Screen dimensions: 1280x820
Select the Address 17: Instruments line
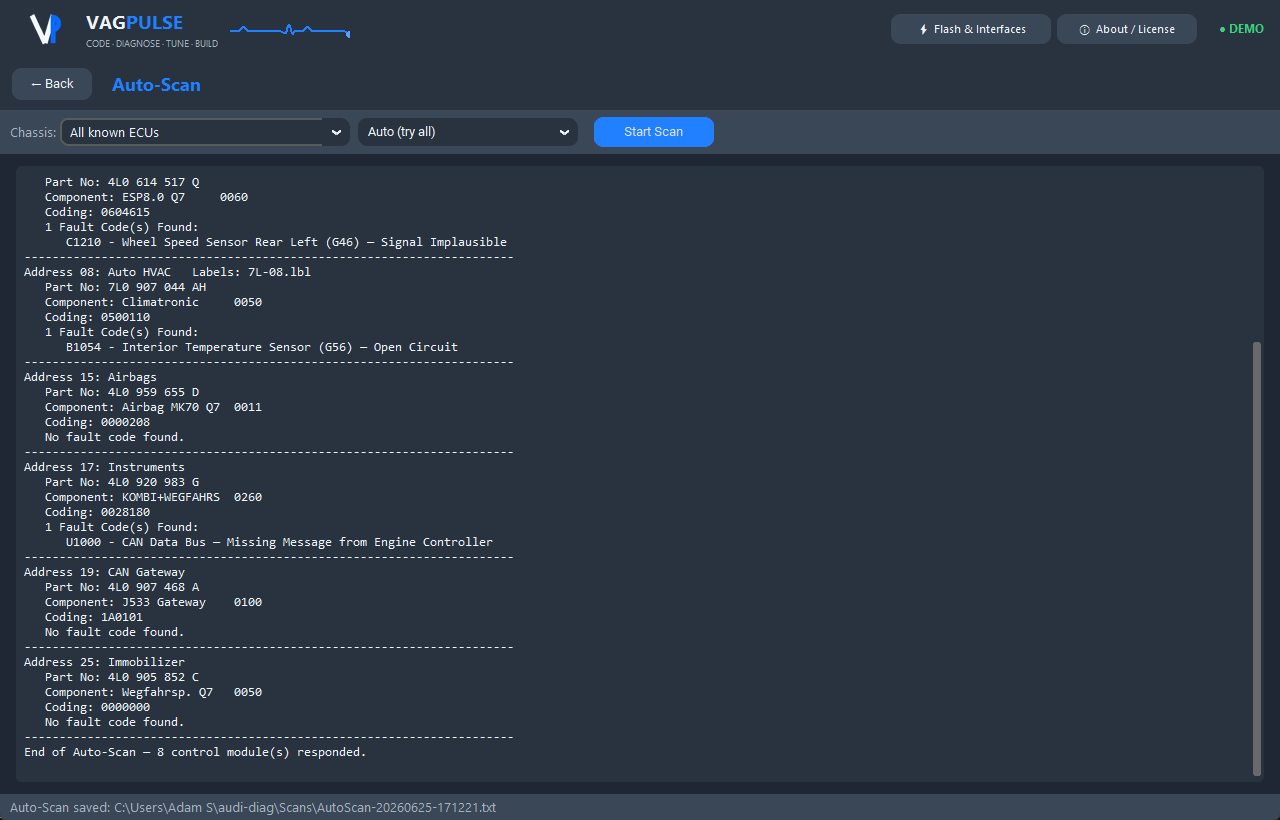pyautogui.click(x=104, y=467)
